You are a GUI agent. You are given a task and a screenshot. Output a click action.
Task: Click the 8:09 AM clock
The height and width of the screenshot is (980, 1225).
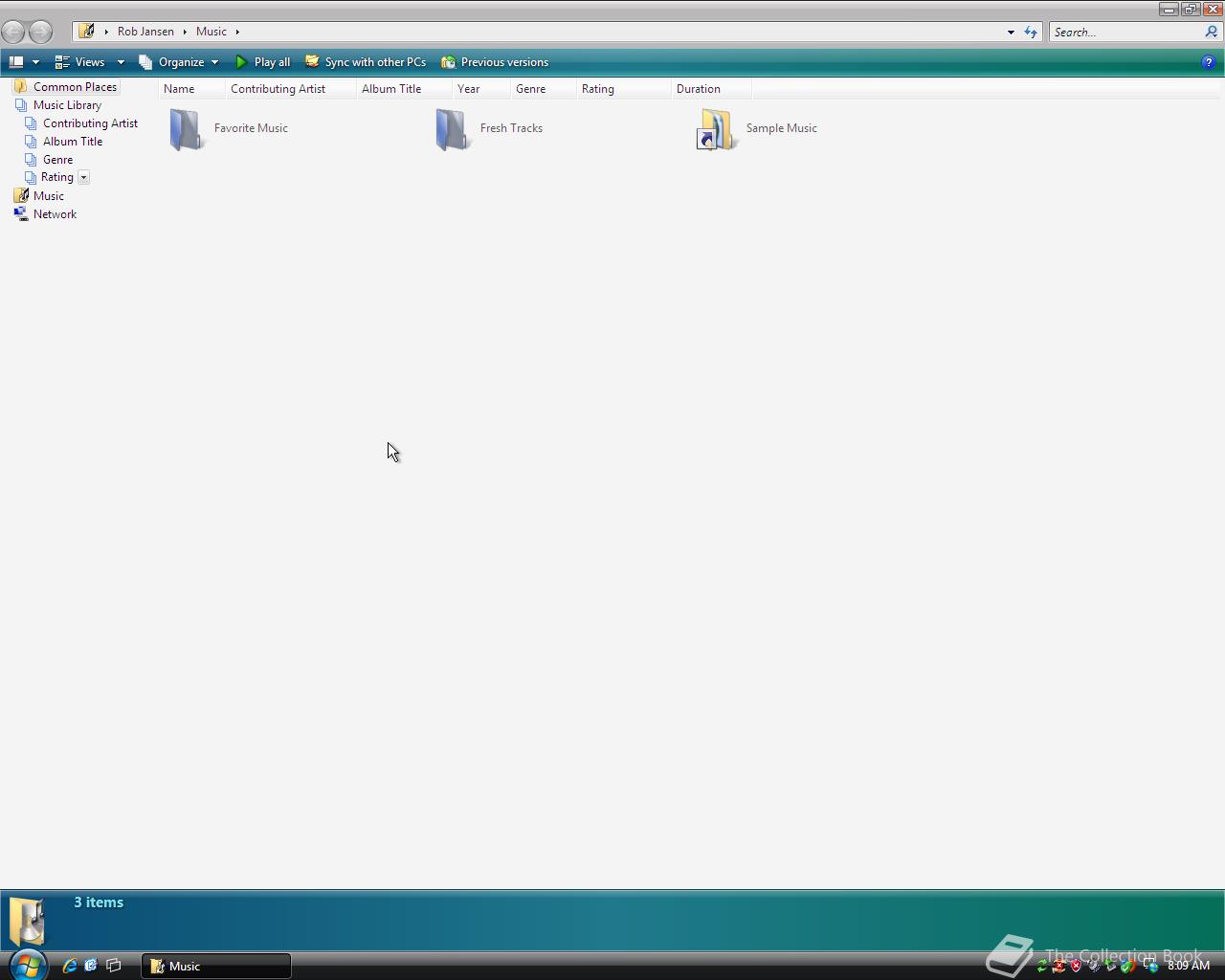pos(1189,967)
